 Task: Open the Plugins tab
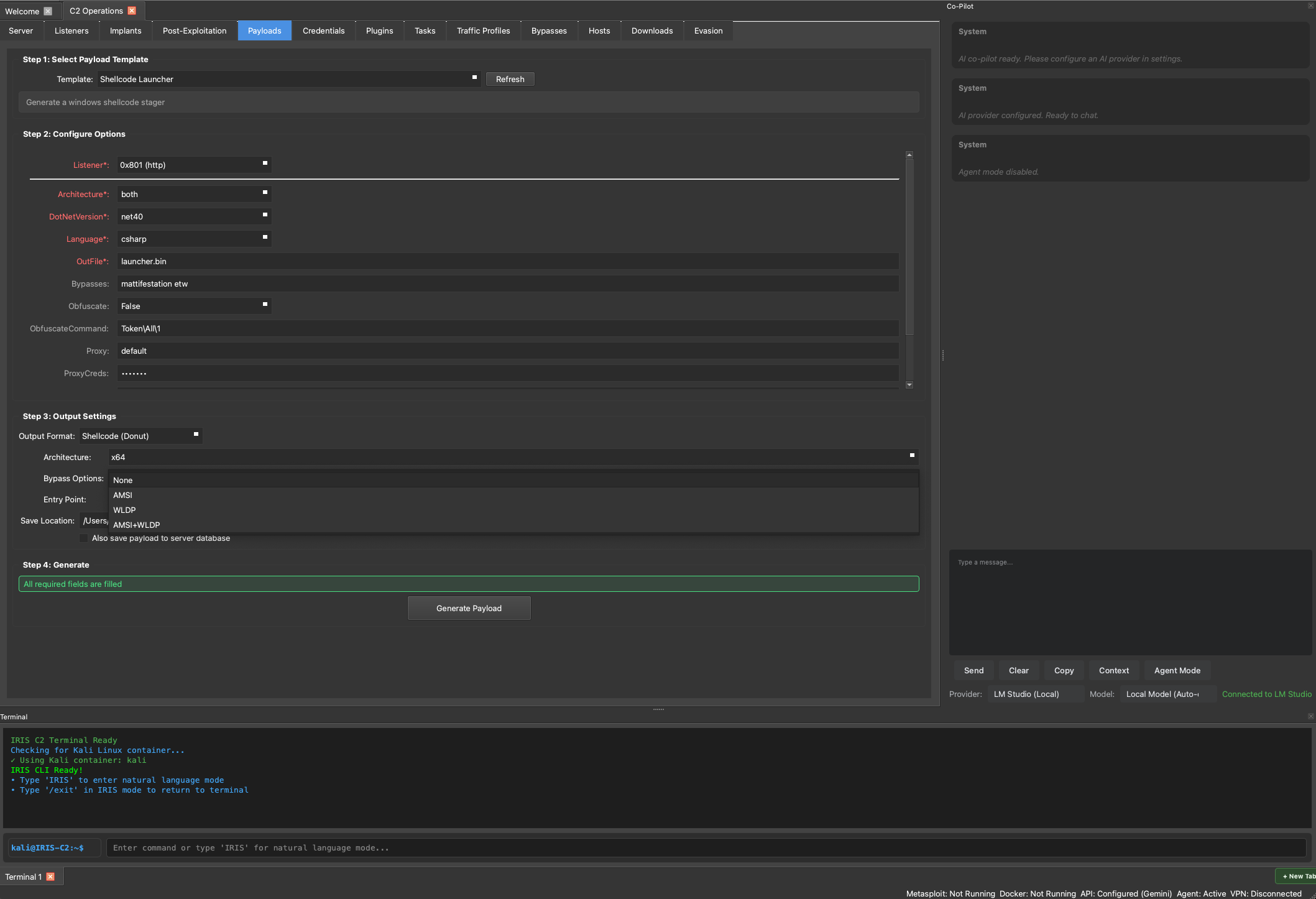pos(380,30)
